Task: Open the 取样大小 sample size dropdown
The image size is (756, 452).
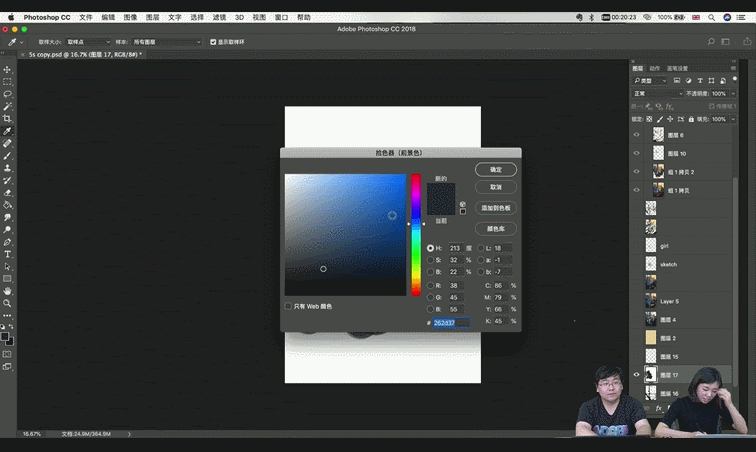Action: point(88,42)
